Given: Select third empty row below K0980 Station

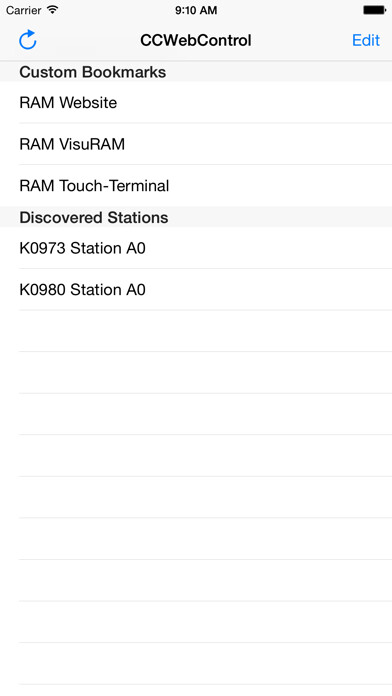Looking at the screenshot, I should coord(196,414).
